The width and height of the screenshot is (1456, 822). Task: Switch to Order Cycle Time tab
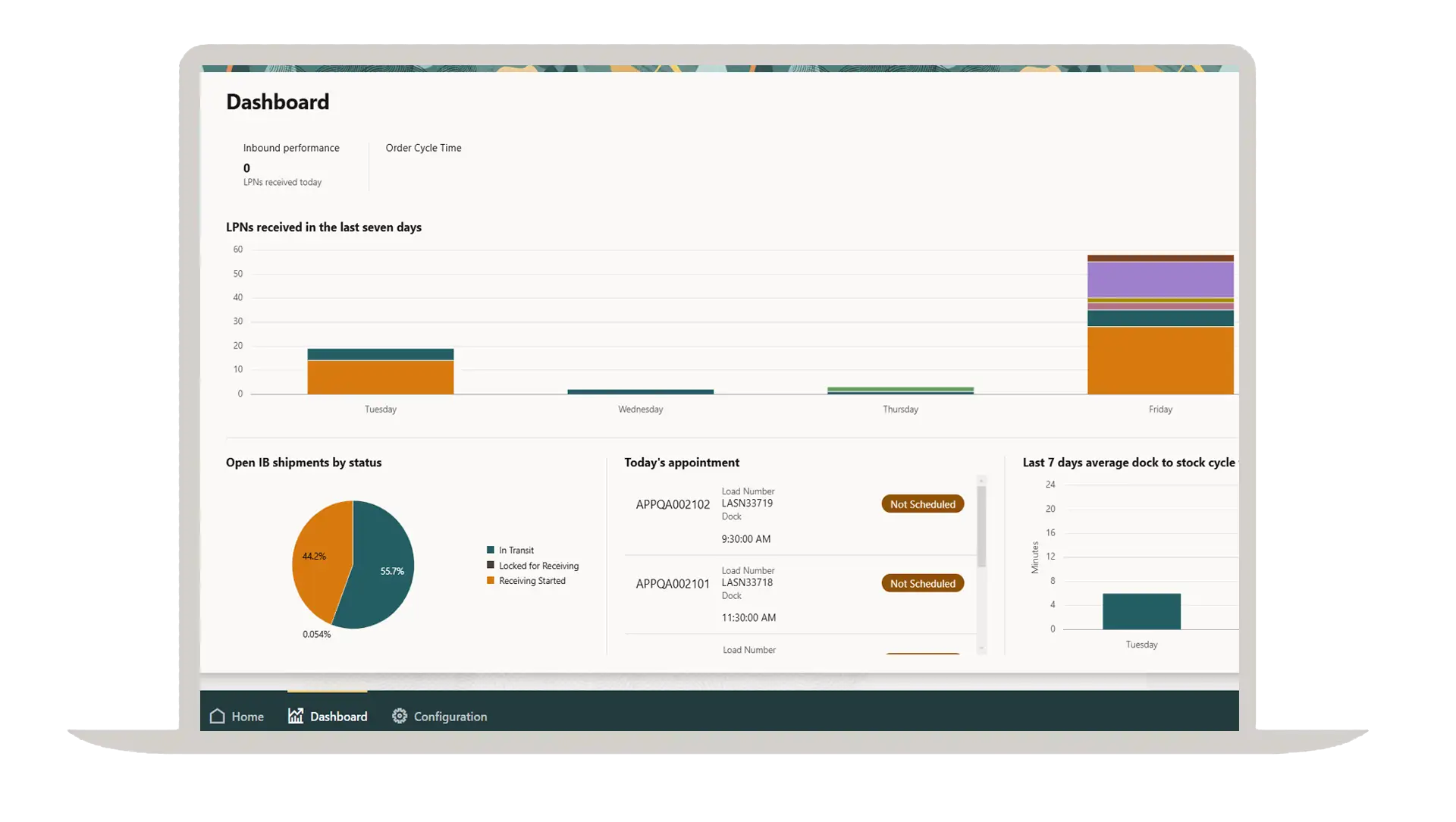pyautogui.click(x=423, y=148)
